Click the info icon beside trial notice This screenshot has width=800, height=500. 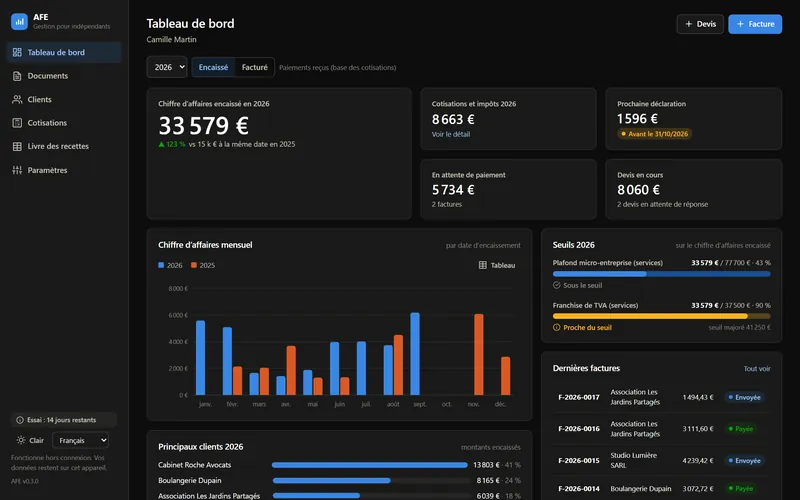[20, 420]
